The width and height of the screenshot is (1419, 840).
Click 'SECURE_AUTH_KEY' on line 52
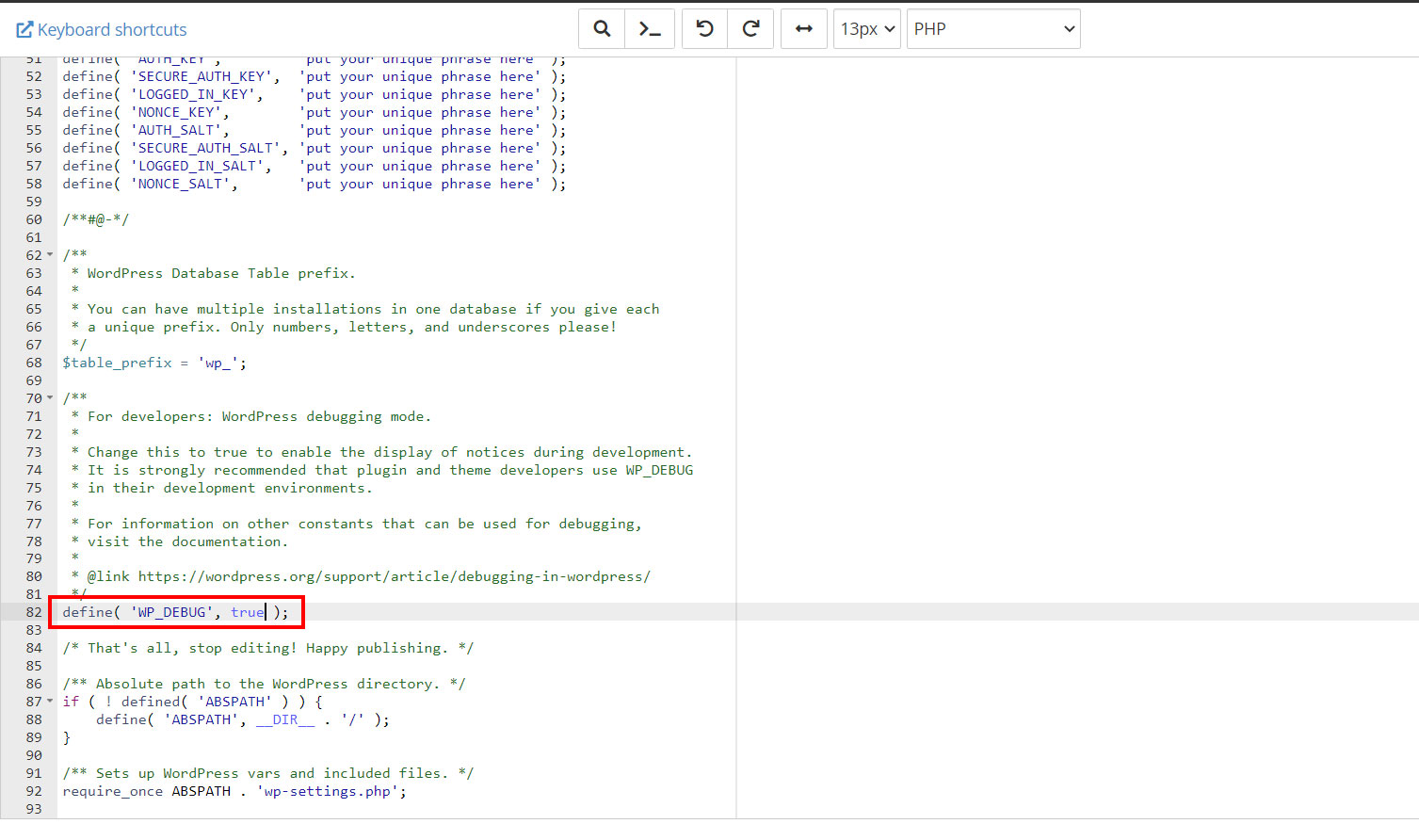(x=202, y=76)
